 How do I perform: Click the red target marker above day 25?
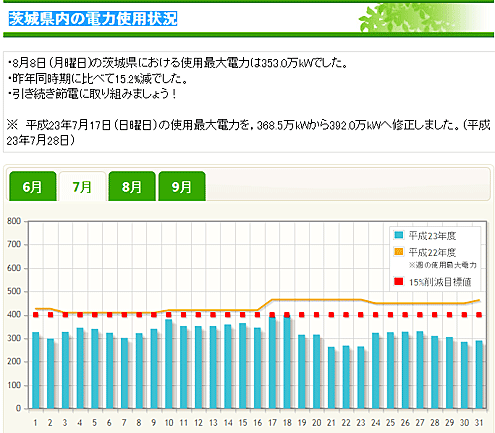(390, 315)
